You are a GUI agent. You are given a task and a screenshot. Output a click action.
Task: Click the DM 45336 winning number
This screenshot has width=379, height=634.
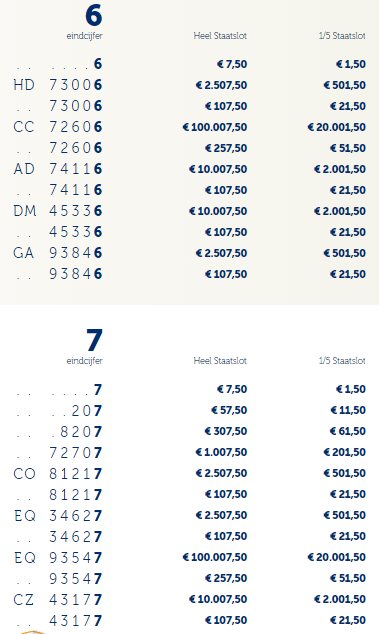(x=58, y=211)
